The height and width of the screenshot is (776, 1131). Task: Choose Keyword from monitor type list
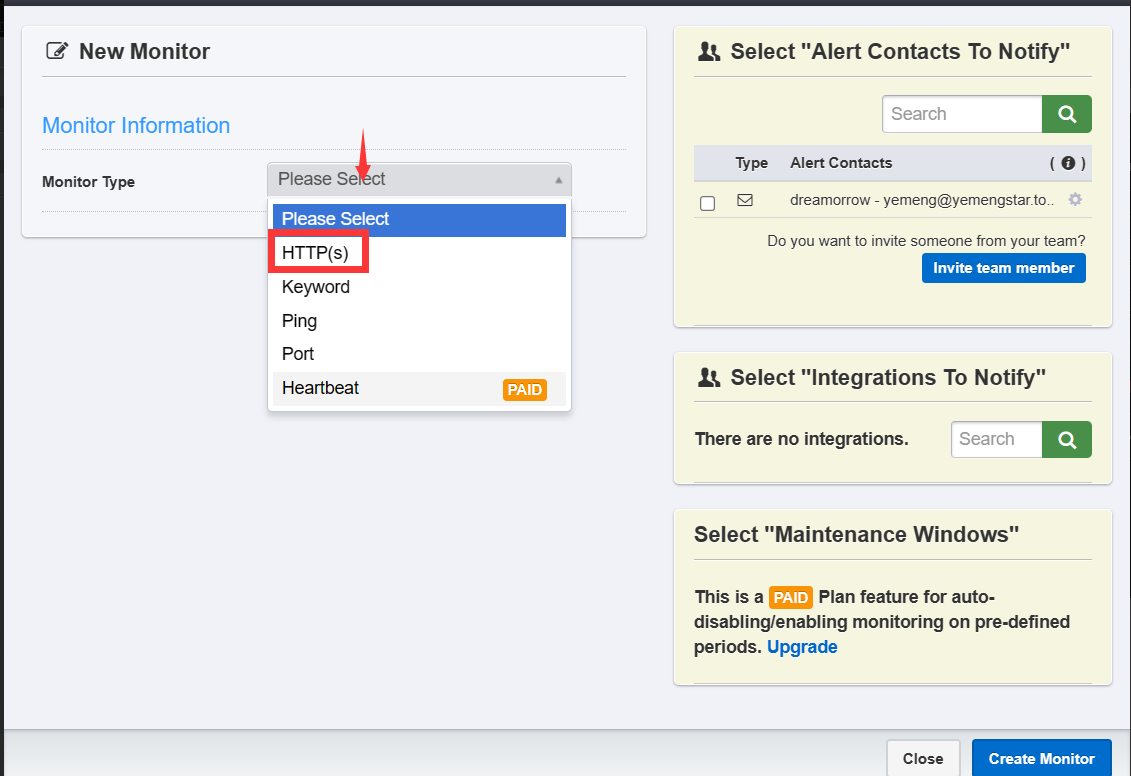[x=316, y=287]
